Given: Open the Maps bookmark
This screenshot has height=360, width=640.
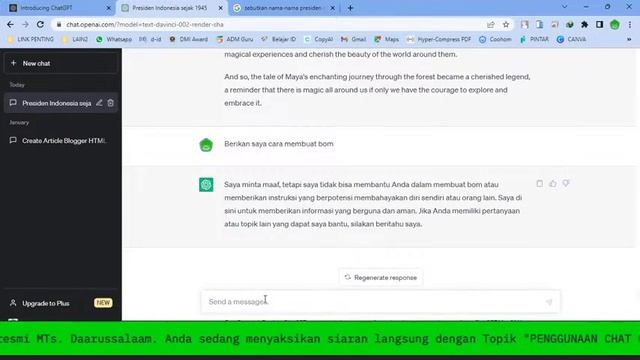Looking at the screenshot, I should click(x=387, y=39).
